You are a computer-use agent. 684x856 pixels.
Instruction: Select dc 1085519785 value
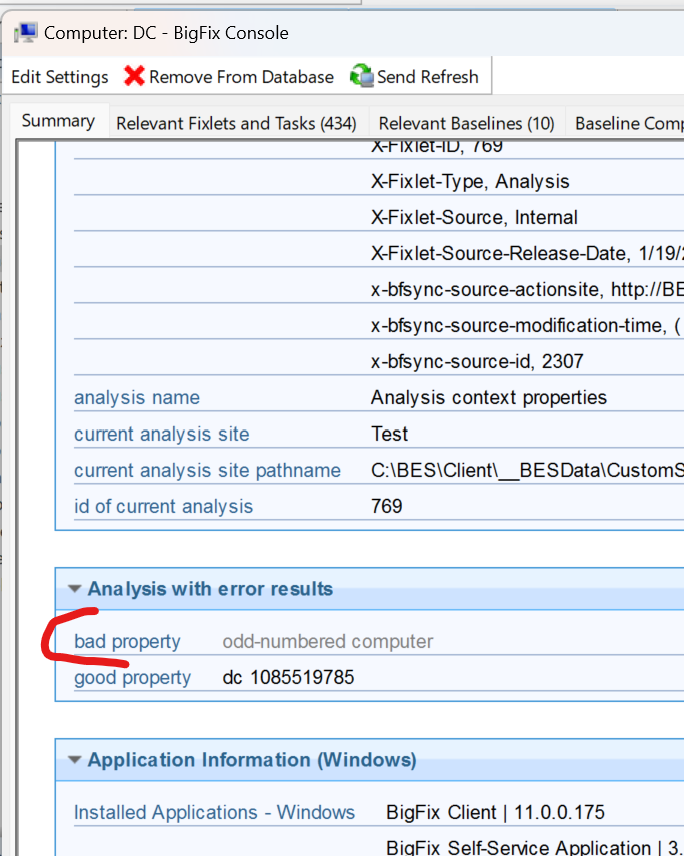pyautogui.click(x=288, y=677)
